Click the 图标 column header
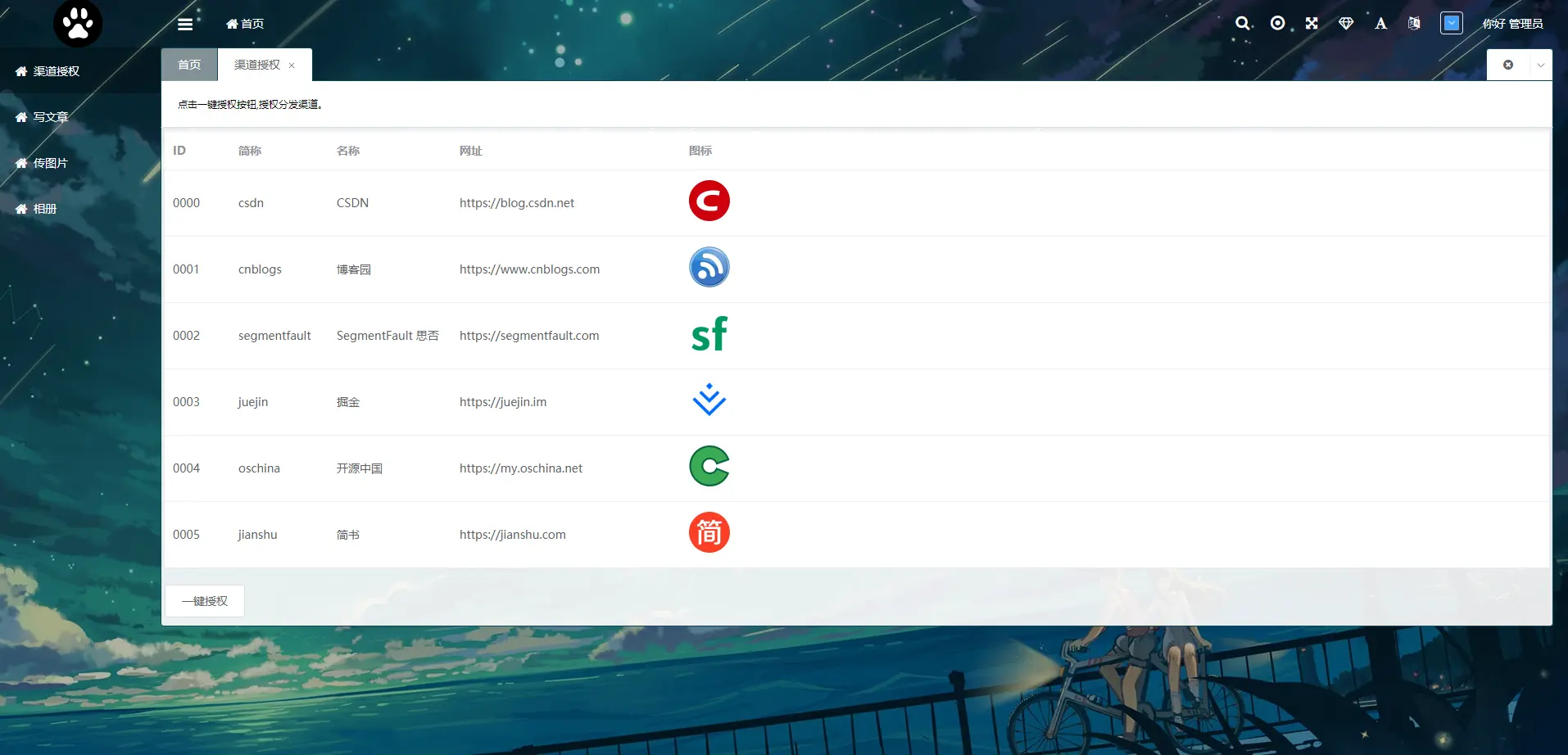Viewport: 1568px width, 755px height. [700, 151]
